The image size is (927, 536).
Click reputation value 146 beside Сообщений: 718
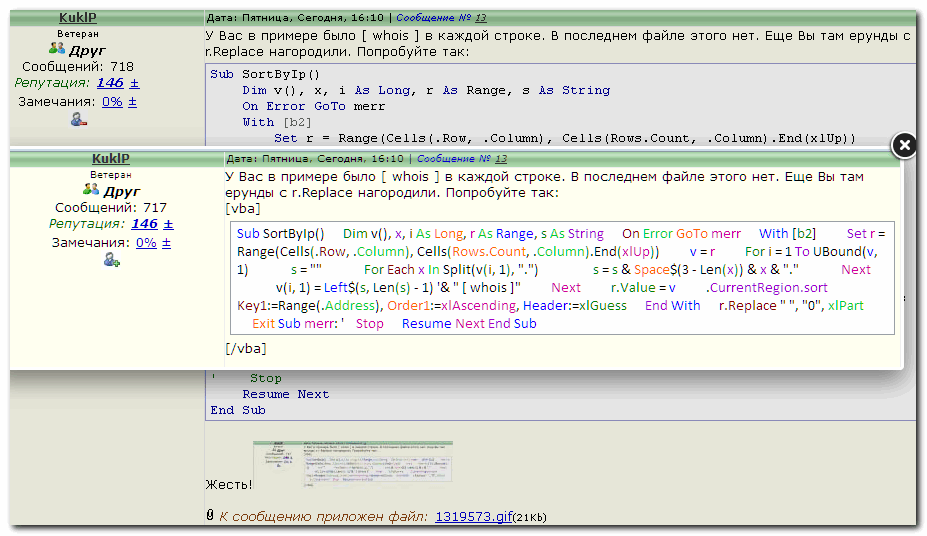(x=110, y=83)
